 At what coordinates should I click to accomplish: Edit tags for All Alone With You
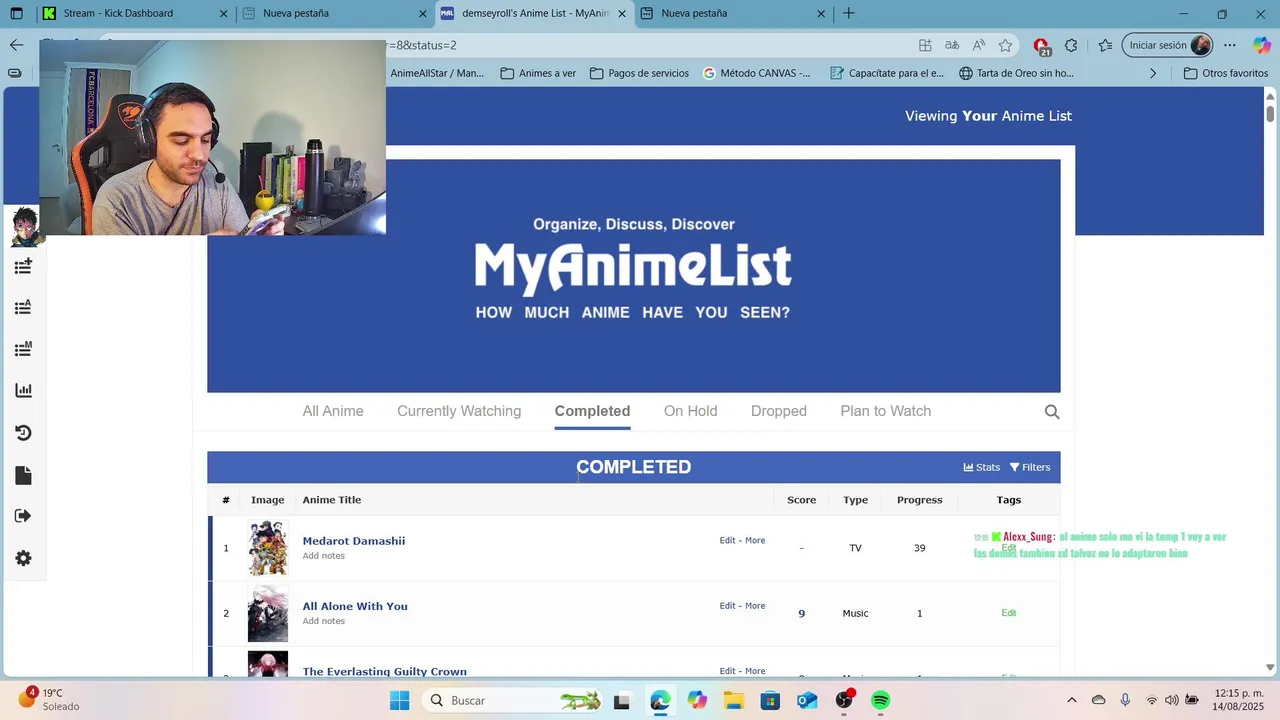click(x=1008, y=613)
